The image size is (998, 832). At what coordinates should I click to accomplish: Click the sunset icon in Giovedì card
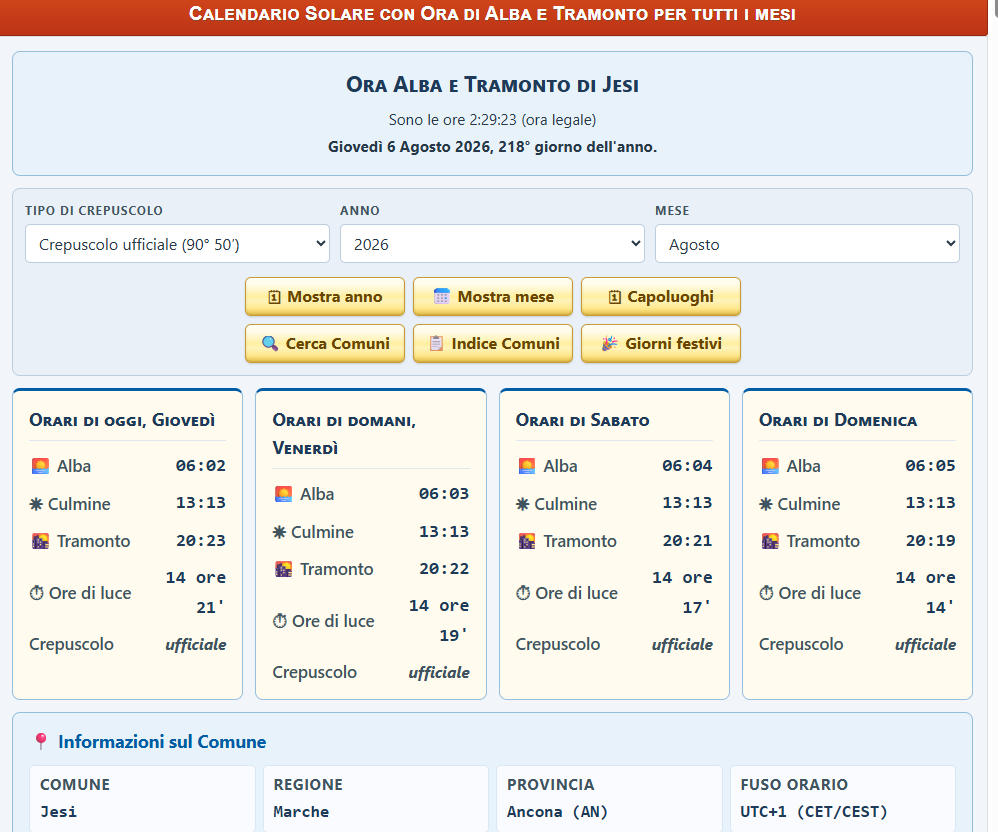(x=40, y=541)
